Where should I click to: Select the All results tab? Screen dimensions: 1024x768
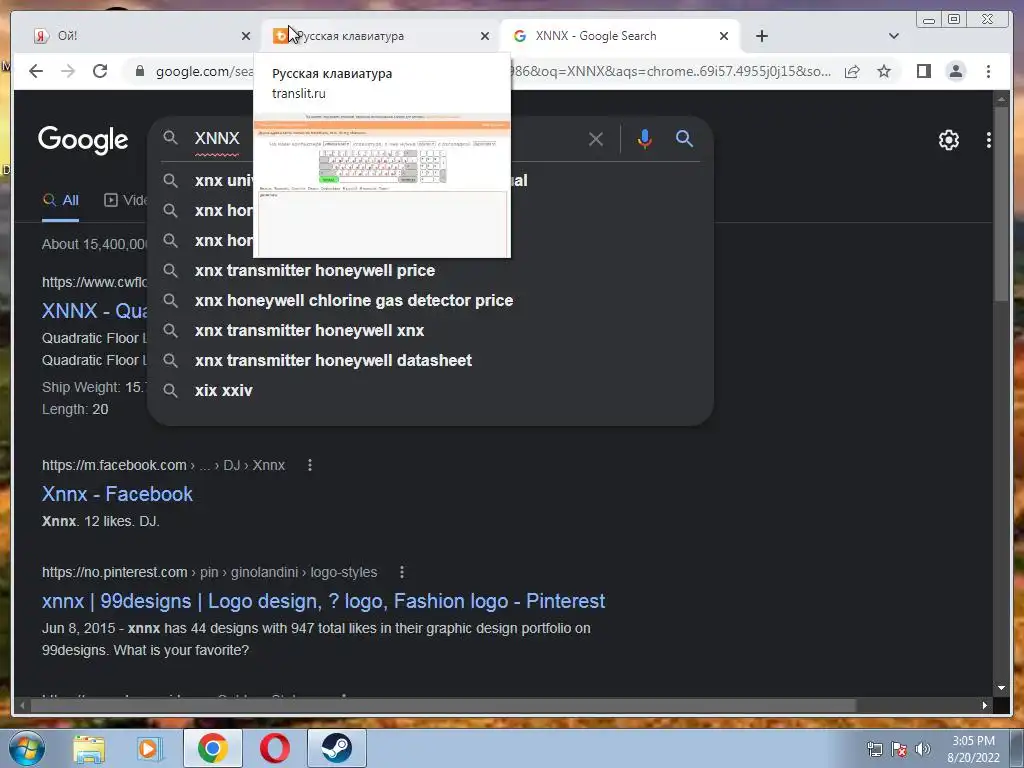(x=61, y=200)
